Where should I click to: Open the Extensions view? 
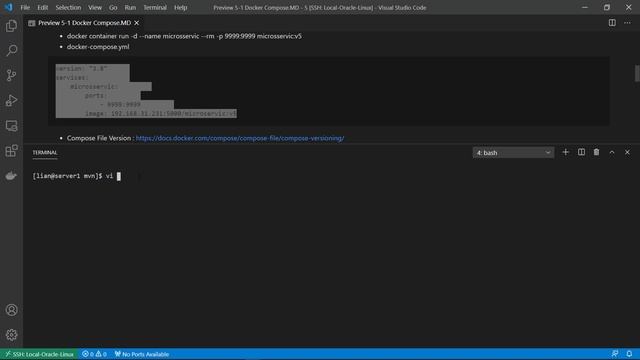[11, 151]
